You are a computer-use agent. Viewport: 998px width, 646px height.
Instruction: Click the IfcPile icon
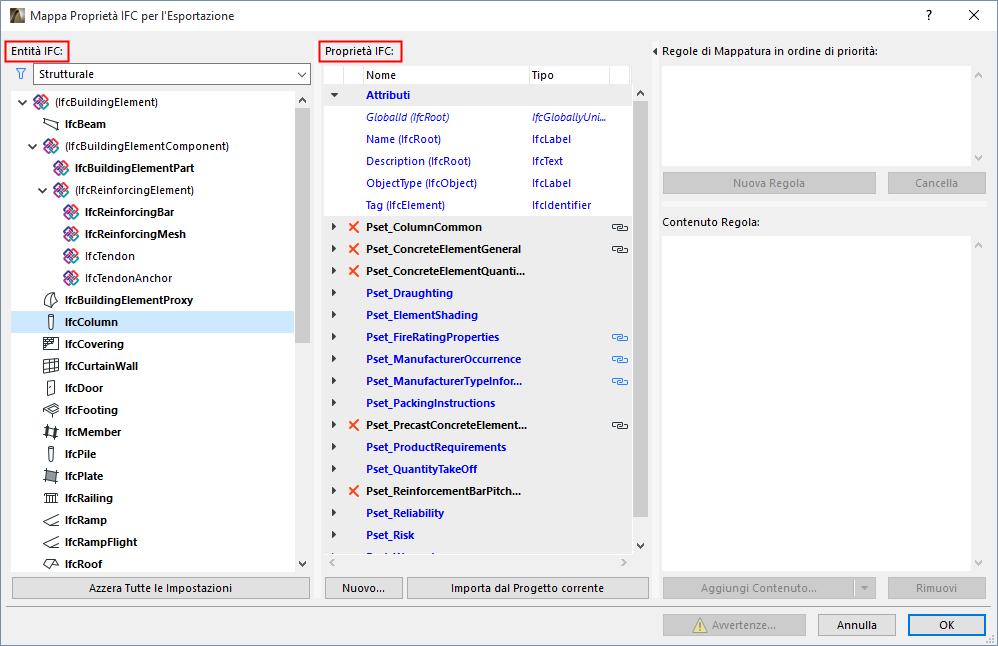pos(51,454)
